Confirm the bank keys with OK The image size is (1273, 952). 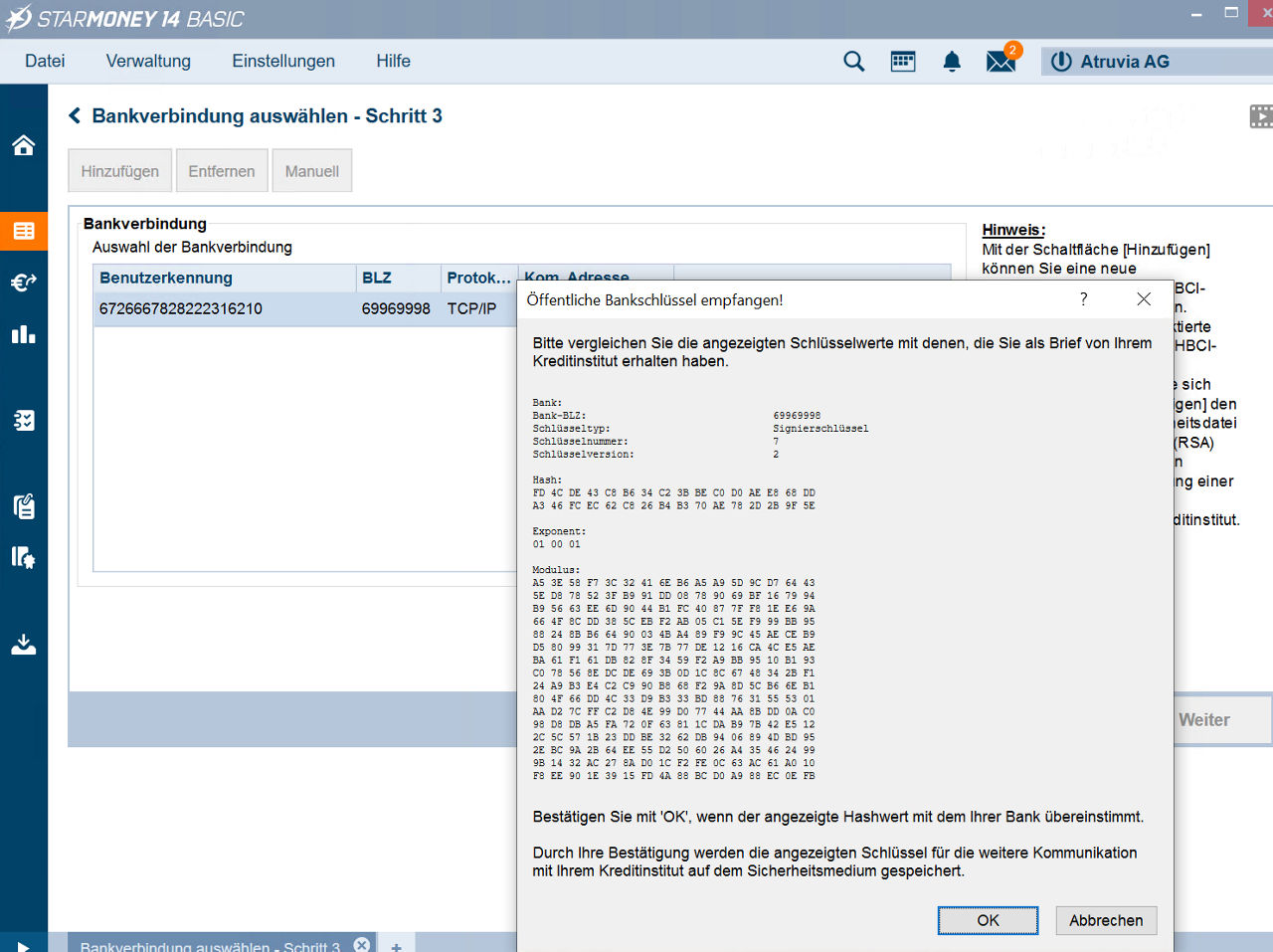[x=988, y=920]
